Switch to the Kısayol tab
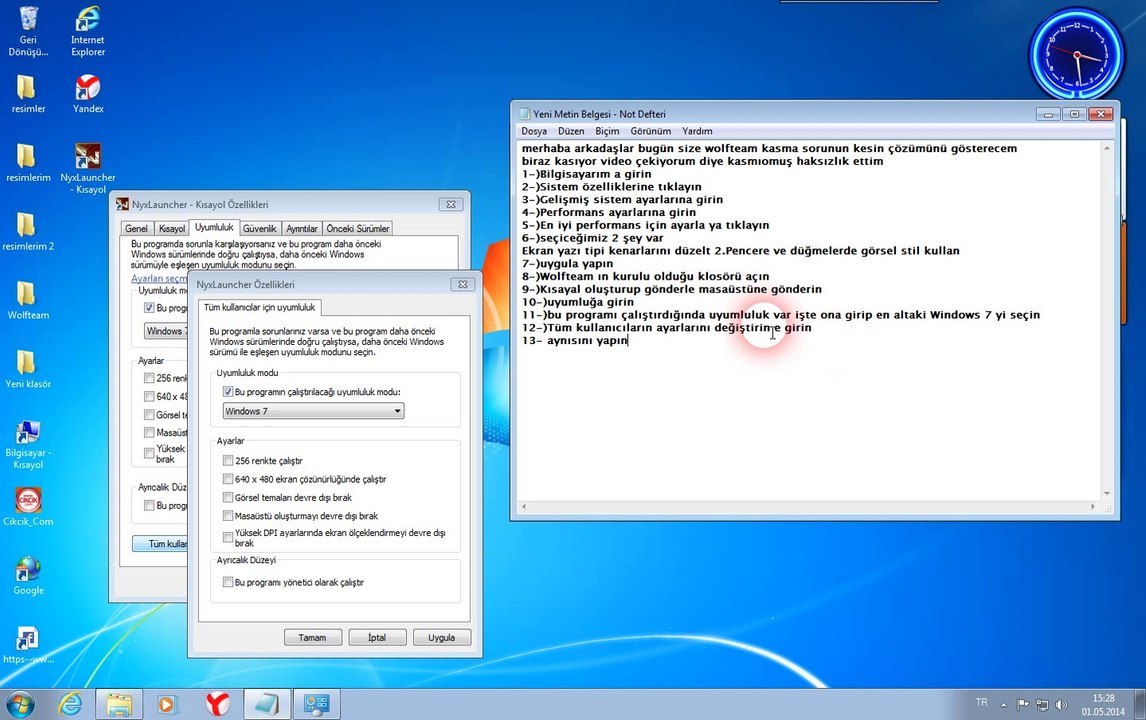Screen dimensions: 1146x720 tap(172, 229)
